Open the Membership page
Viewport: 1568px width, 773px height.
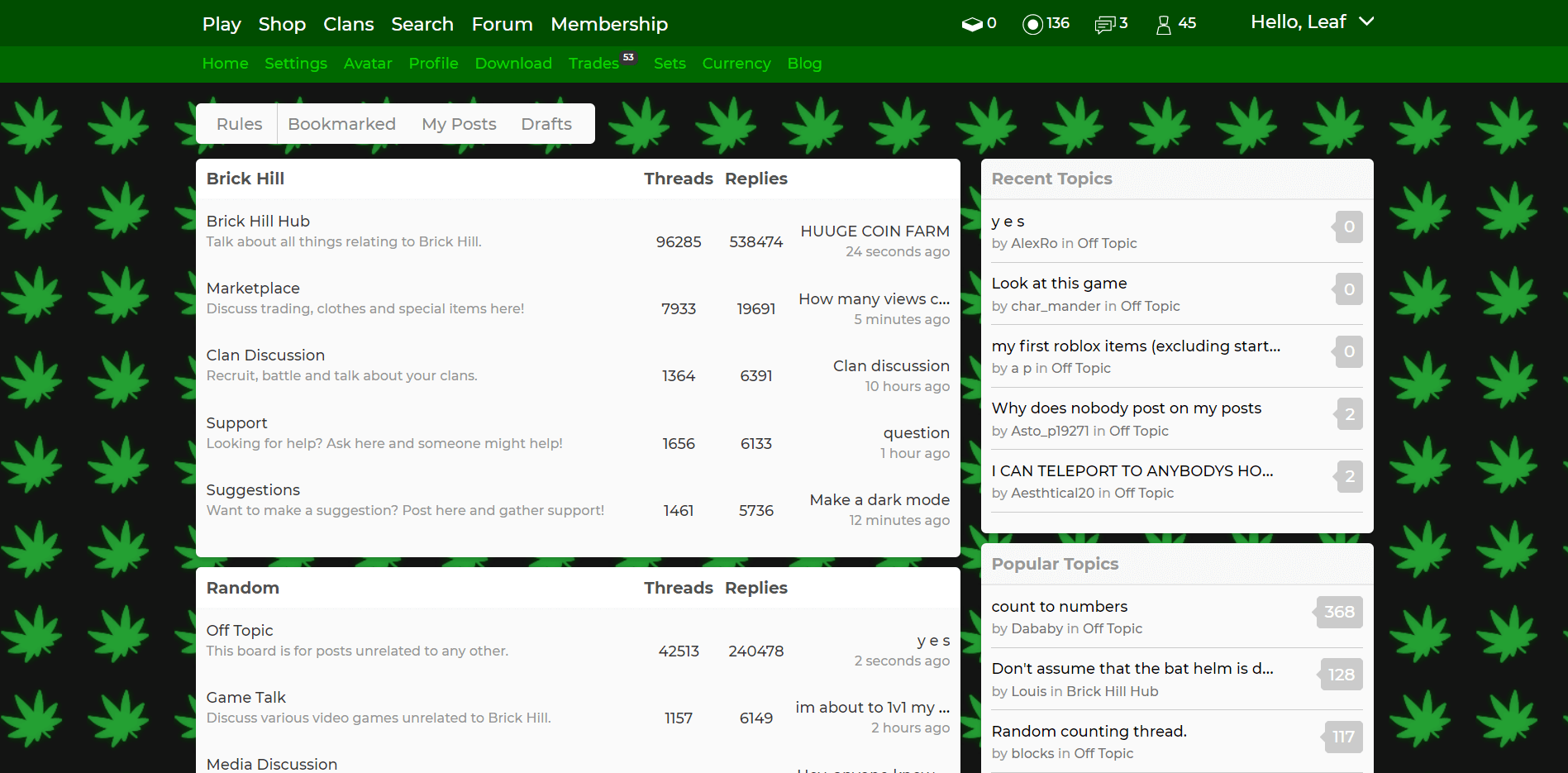point(609,24)
